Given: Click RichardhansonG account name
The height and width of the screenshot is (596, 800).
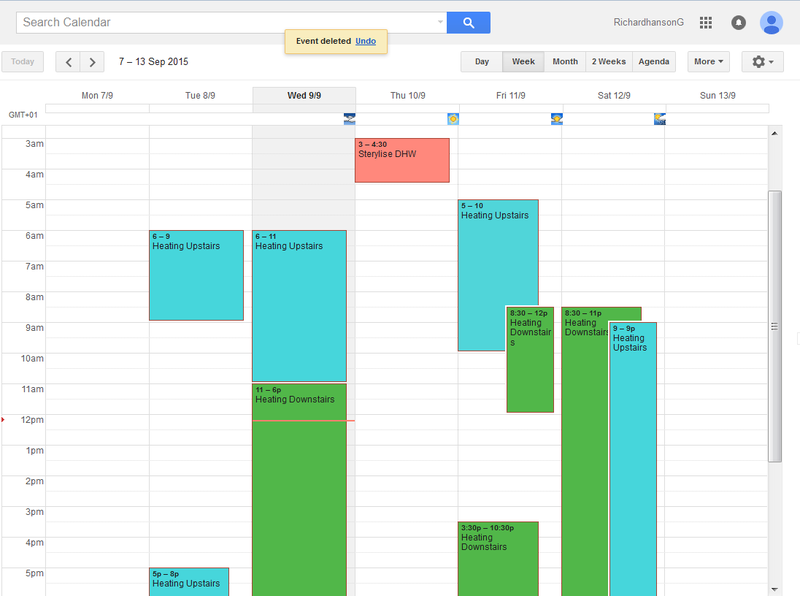Looking at the screenshot, I should (648, 22).
